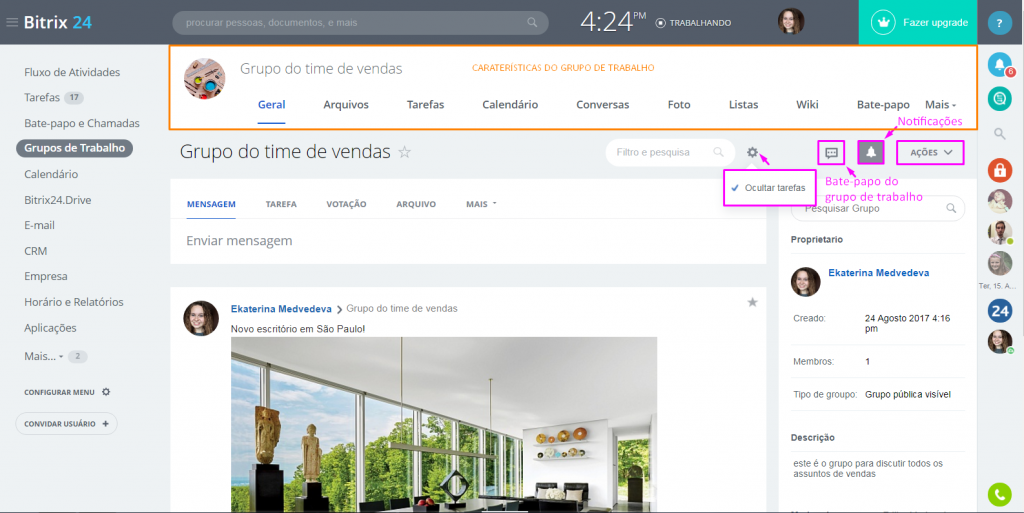Open the Listas group tab
Screen dimensions: 1024x513
pyautogui.click(x=744, y=104)
